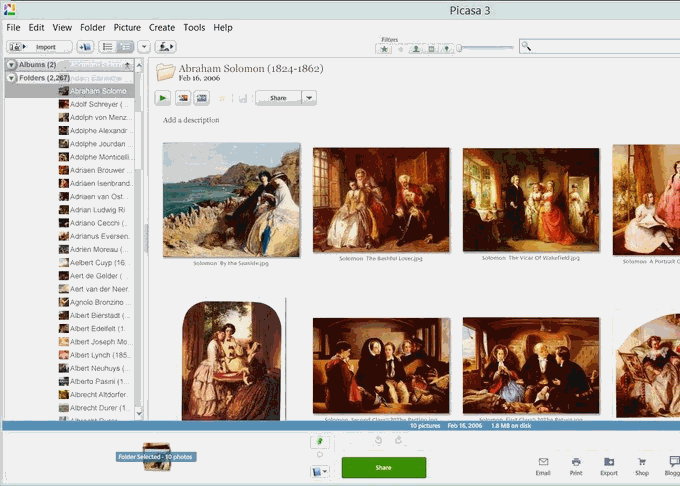This screenshot has width=680, height=486.
Task: Switch to tree folder view
Action: [x=125, y=47]
